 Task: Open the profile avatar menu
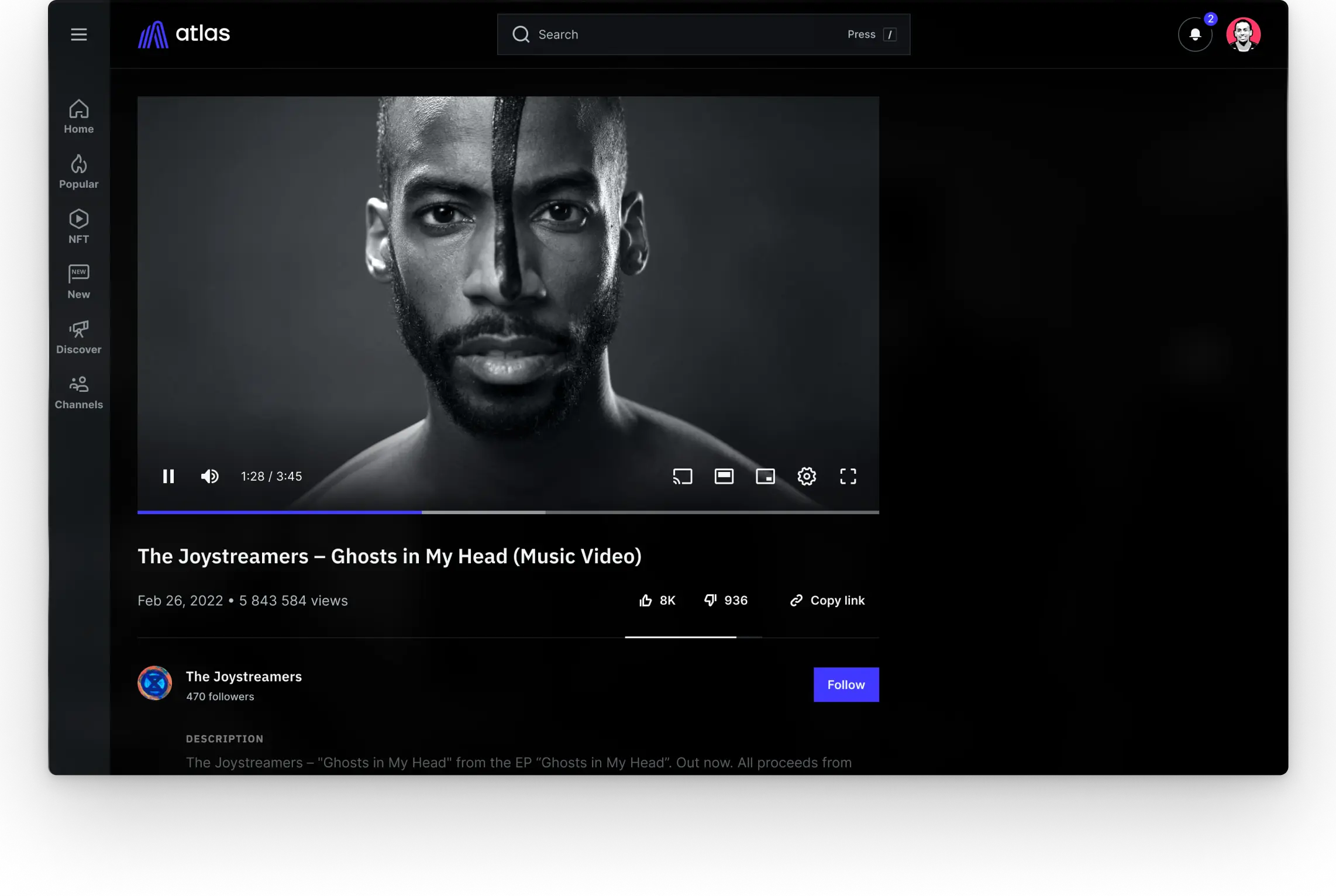click(x=1244, y=34)
